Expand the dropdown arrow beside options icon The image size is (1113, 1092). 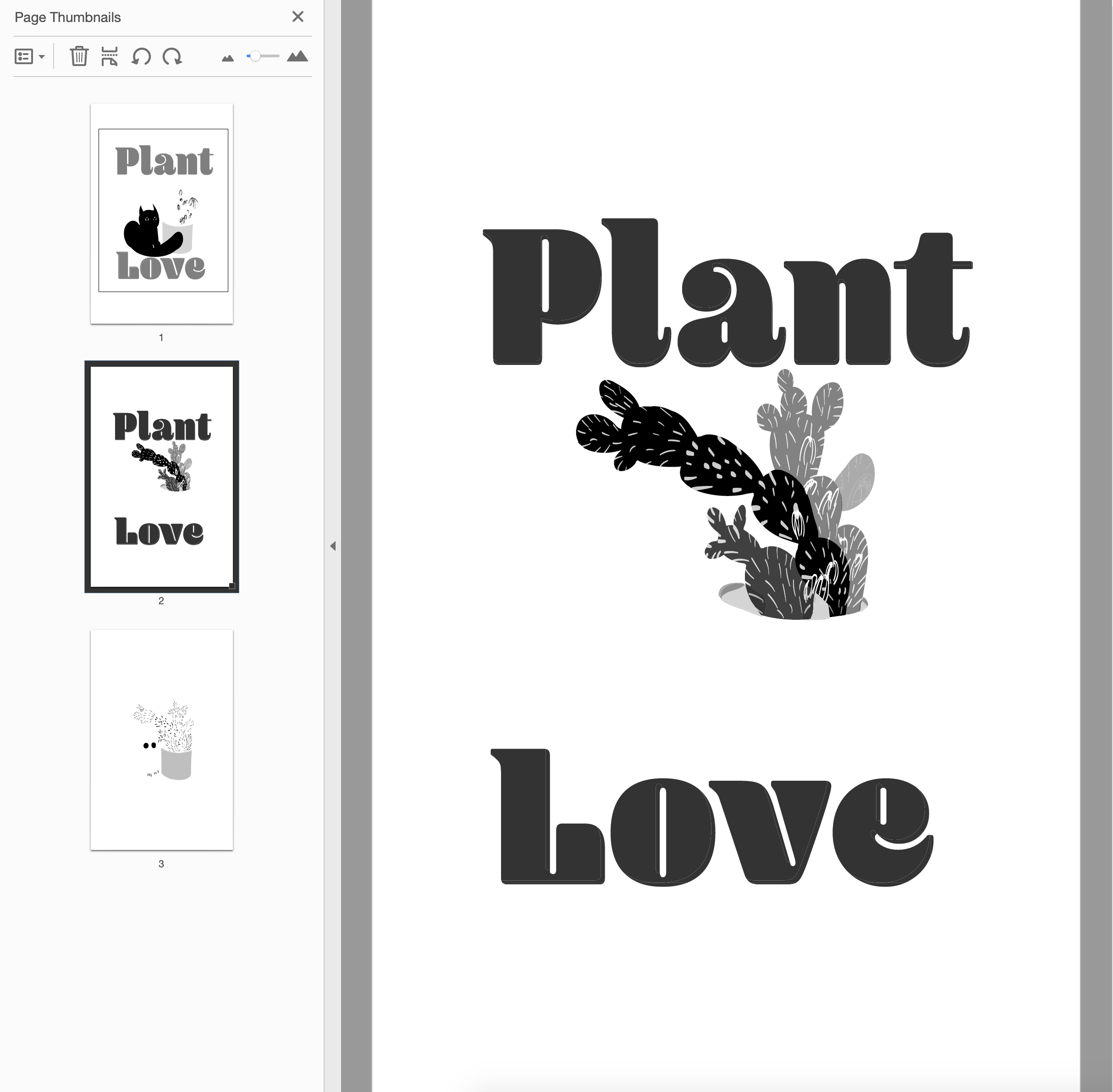coord(42,57)
